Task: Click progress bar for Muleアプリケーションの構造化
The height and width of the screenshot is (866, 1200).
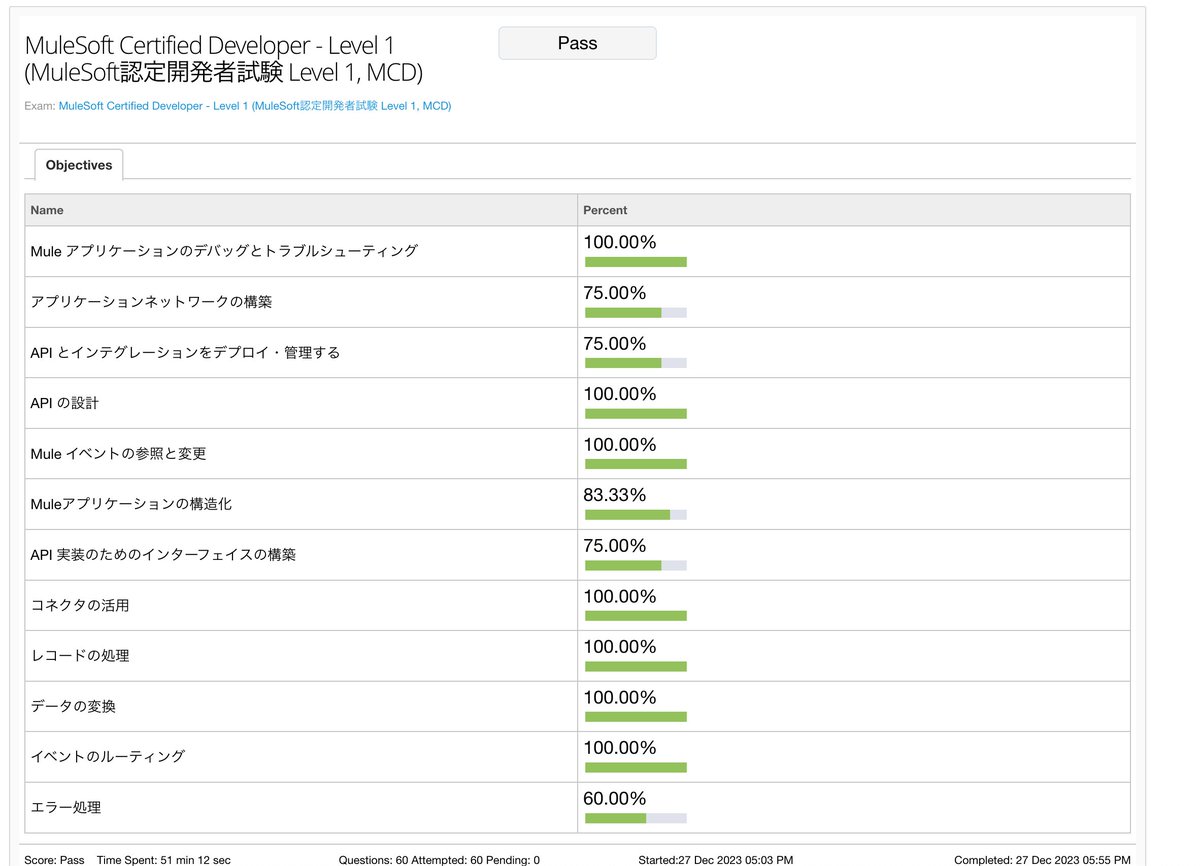Action: 636,515
